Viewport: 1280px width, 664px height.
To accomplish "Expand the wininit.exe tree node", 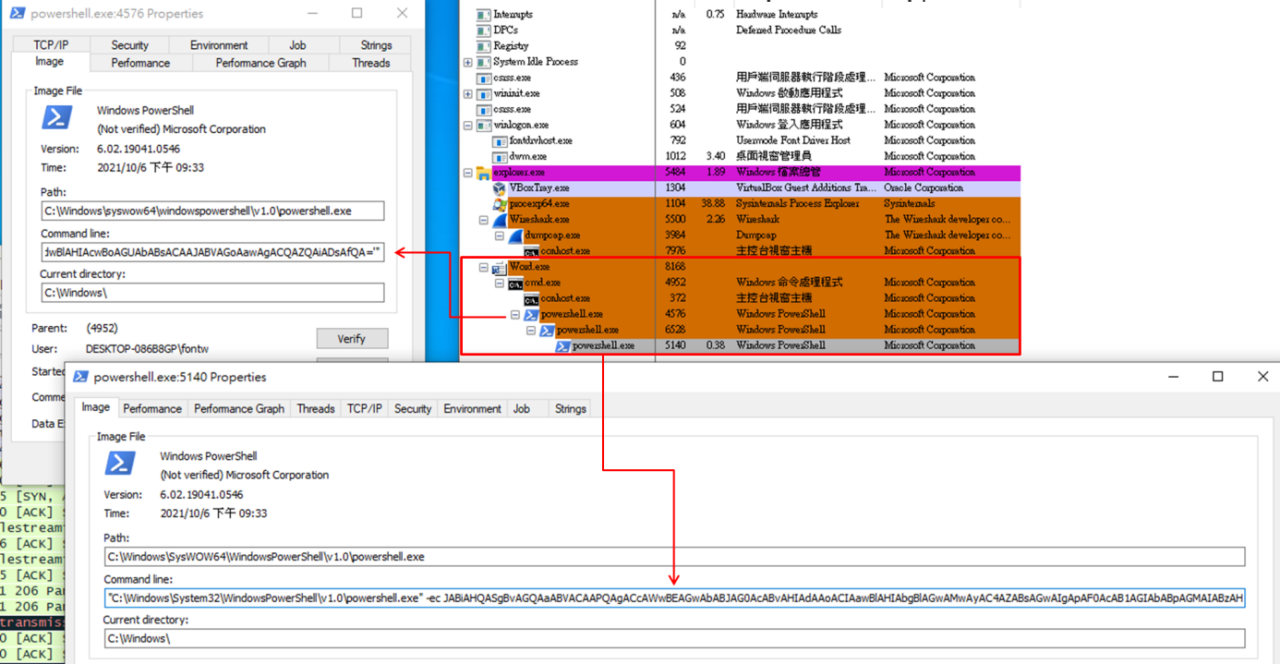I will tap(468, 93).
